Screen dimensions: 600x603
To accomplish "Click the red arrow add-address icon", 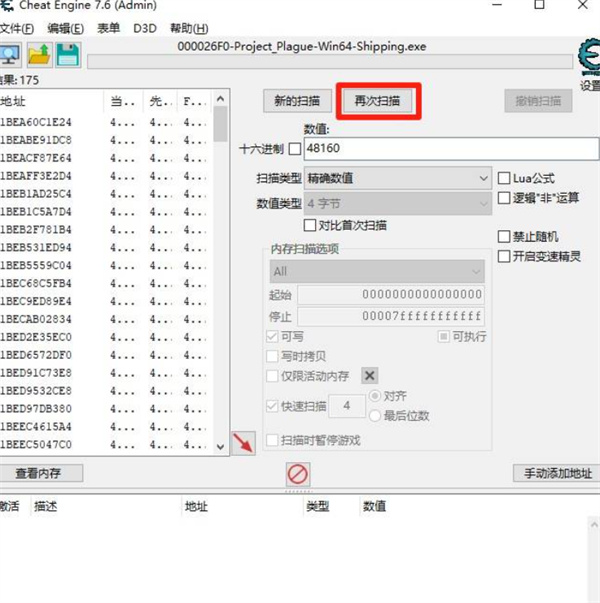I will point(242,442).
